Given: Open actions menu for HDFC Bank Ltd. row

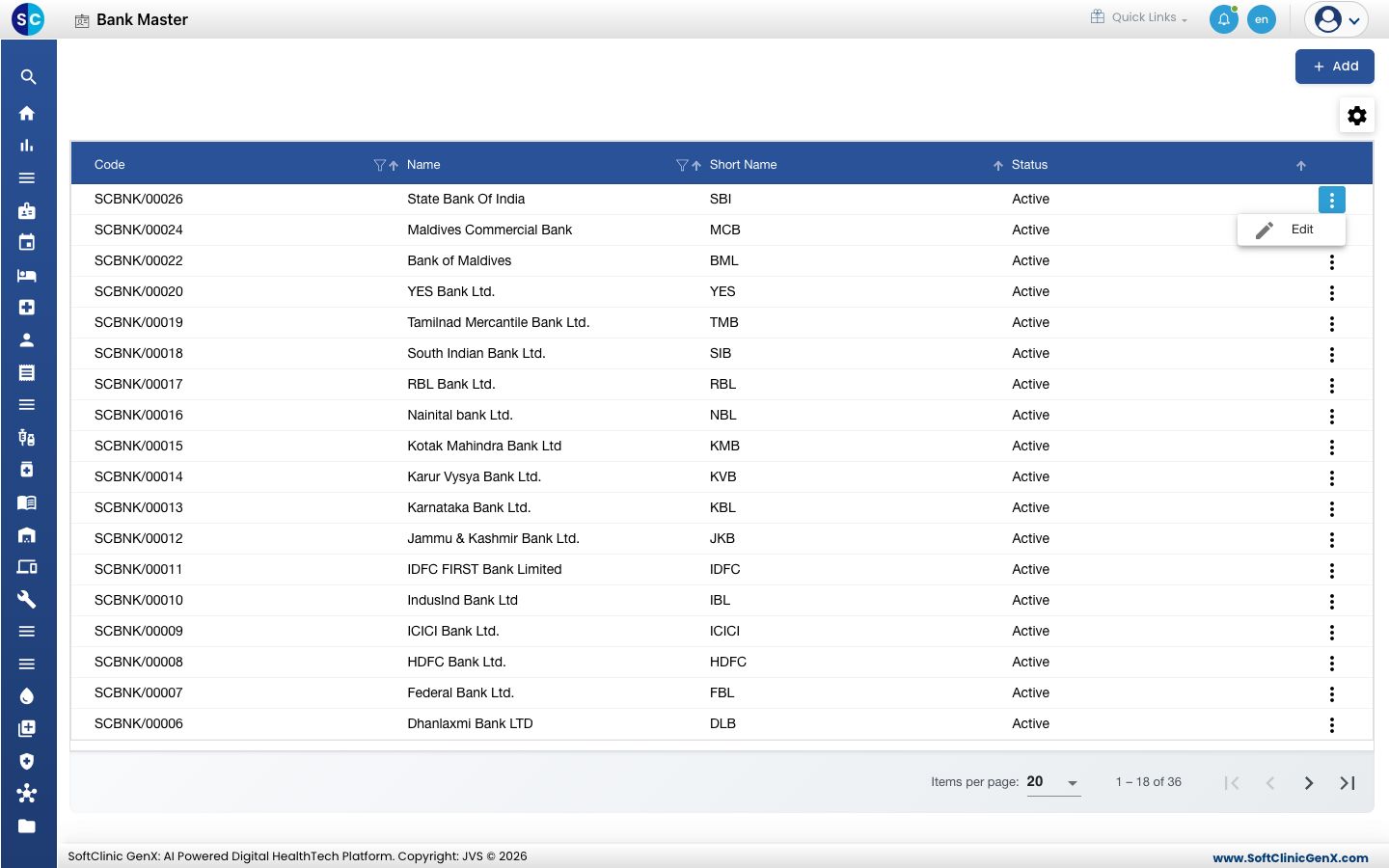Looking at the screenshot, I should pos(1332,663).
